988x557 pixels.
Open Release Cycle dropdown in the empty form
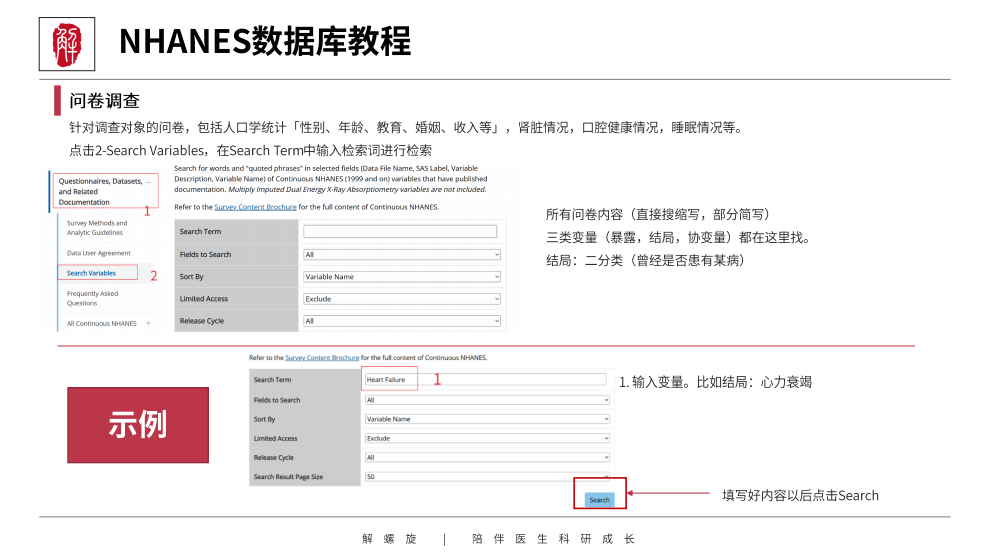tap(402, 321)
